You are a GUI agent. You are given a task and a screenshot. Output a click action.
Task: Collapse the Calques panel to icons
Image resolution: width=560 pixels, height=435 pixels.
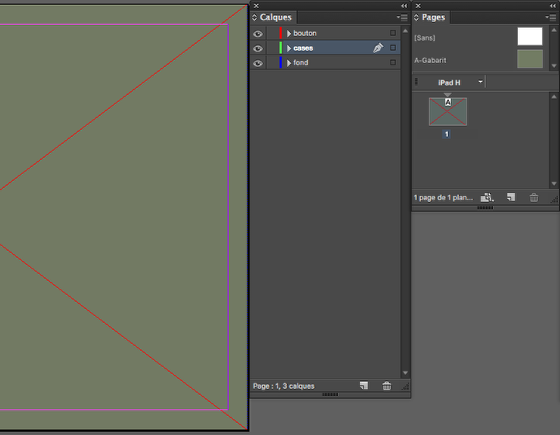pyautogui.click(x=404, y=6)
